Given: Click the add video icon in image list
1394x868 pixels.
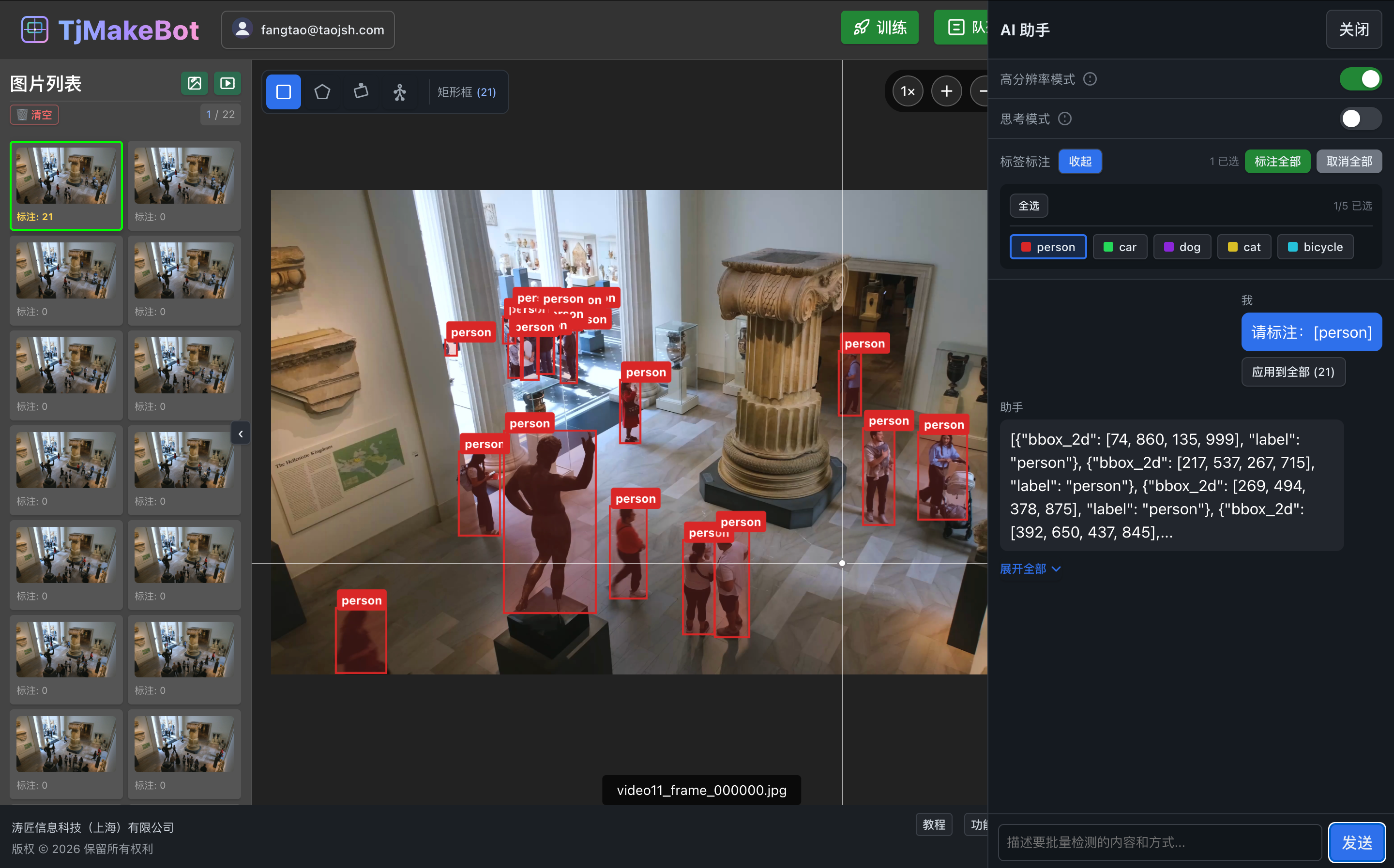Looking at the screenshot, I should 227,83.
